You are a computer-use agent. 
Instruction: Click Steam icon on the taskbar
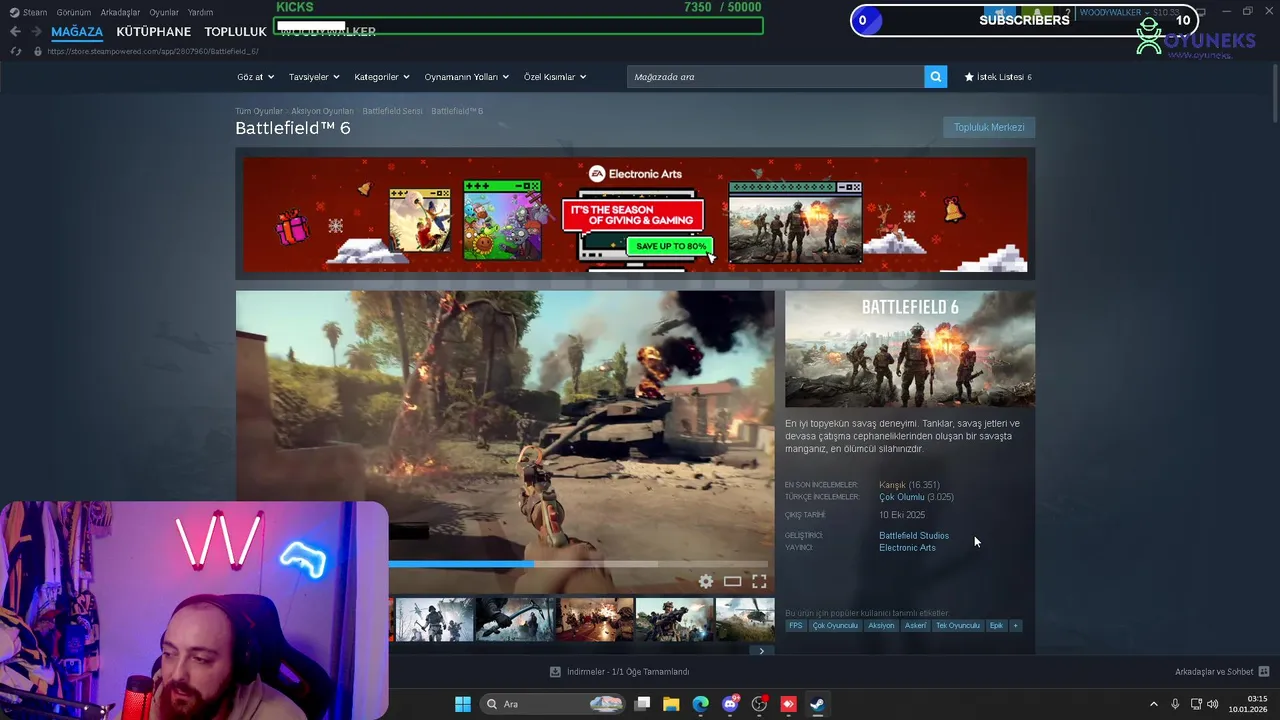[817, 704]
